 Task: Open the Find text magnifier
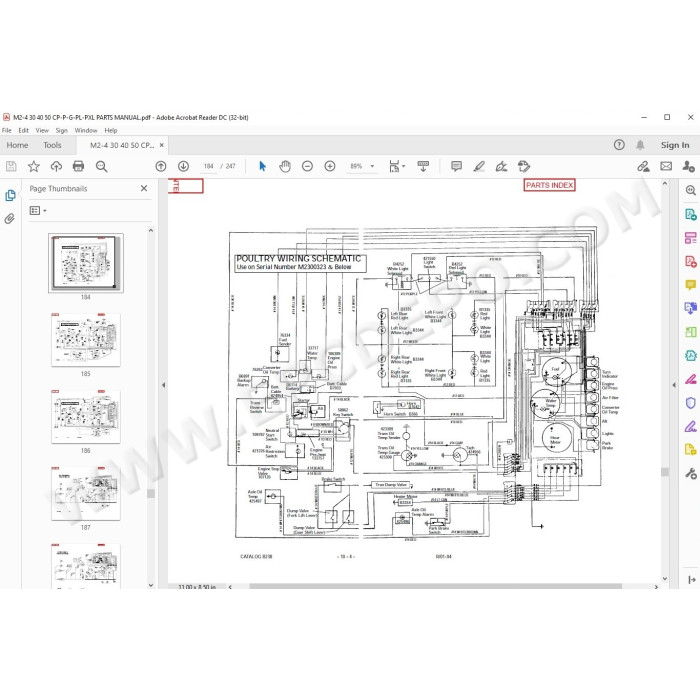click(x=102, y=167)
